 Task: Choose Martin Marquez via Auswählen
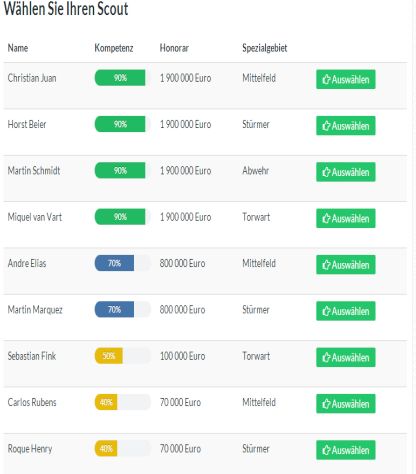tap(346, 311)
